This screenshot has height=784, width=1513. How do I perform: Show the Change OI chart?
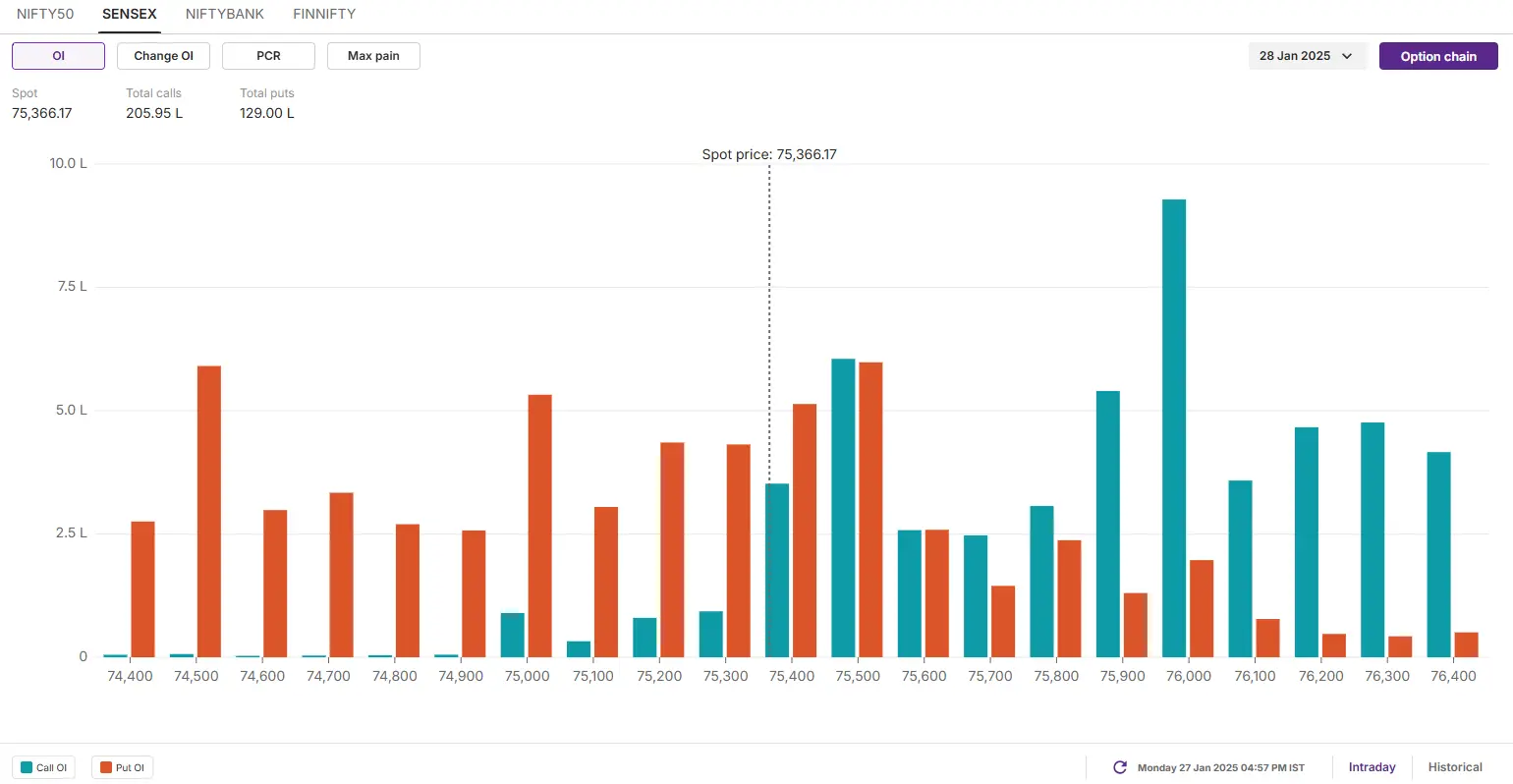click(163, 56)
